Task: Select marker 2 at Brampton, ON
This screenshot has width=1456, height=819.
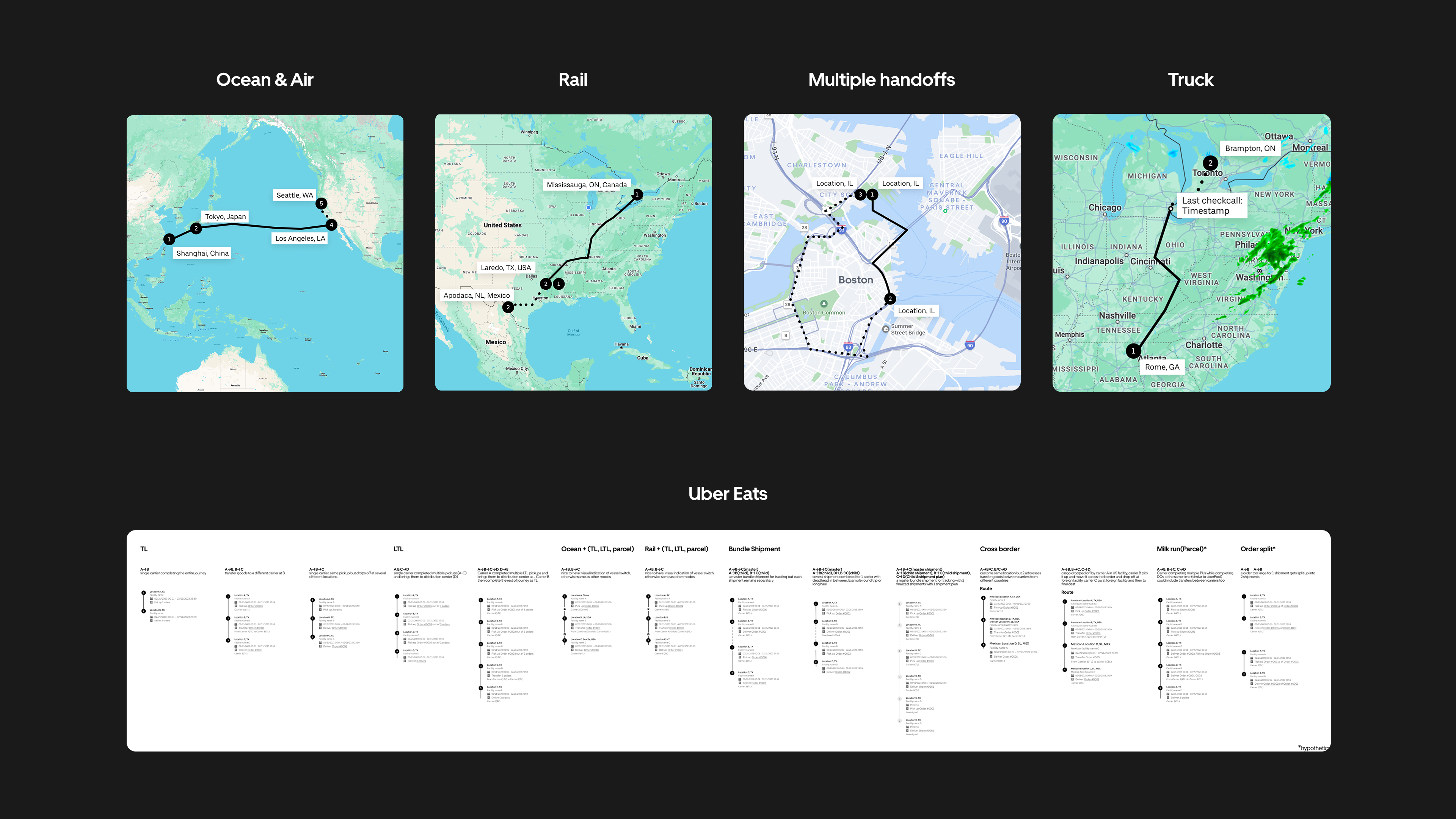Action: click(1210, 163)
